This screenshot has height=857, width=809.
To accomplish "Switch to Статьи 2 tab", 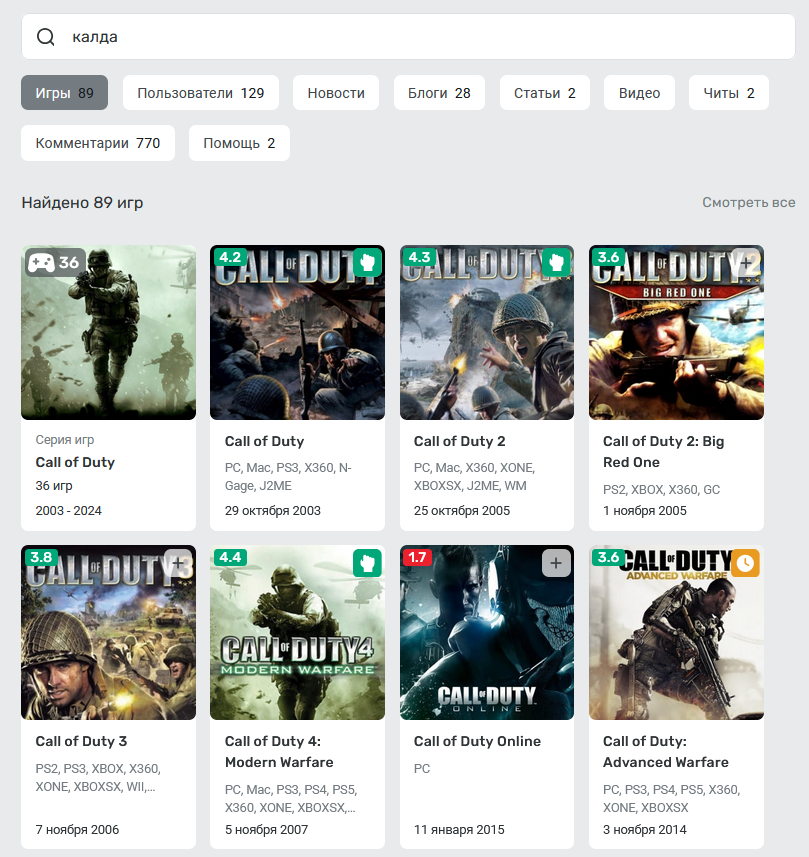I will point(544,93).
